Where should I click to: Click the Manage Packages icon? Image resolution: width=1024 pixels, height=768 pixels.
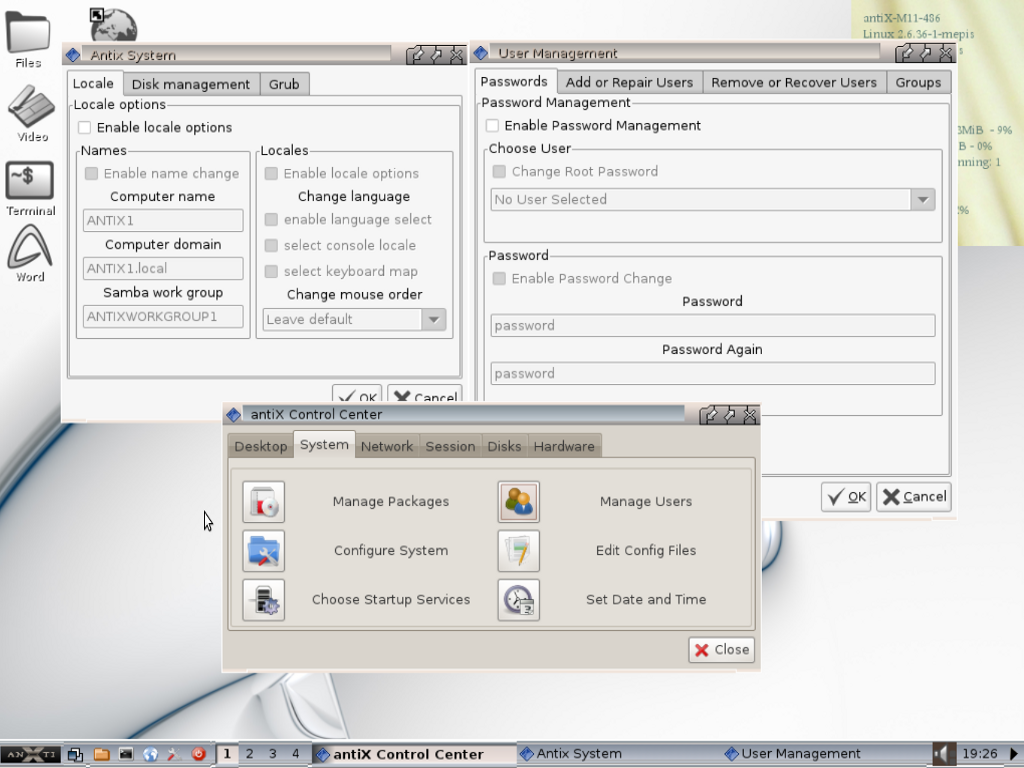[263, 502]
